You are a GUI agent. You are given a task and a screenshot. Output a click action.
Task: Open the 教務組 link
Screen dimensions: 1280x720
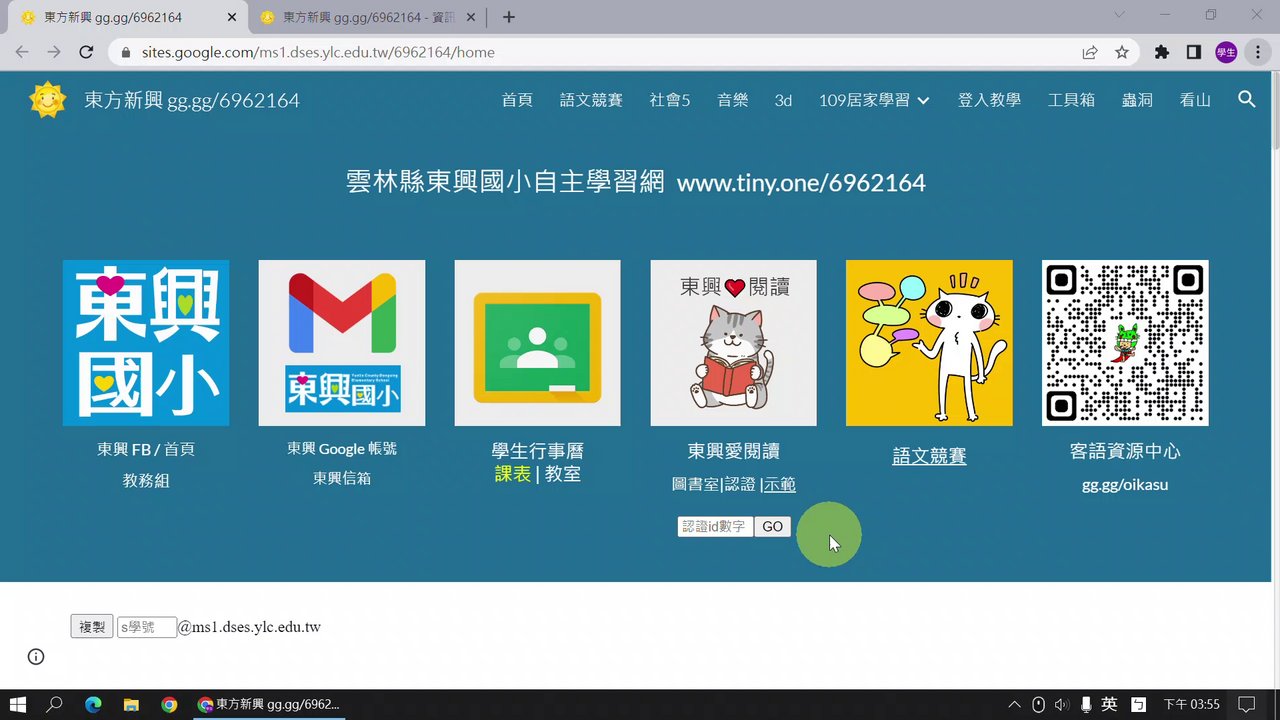point(146,481)
